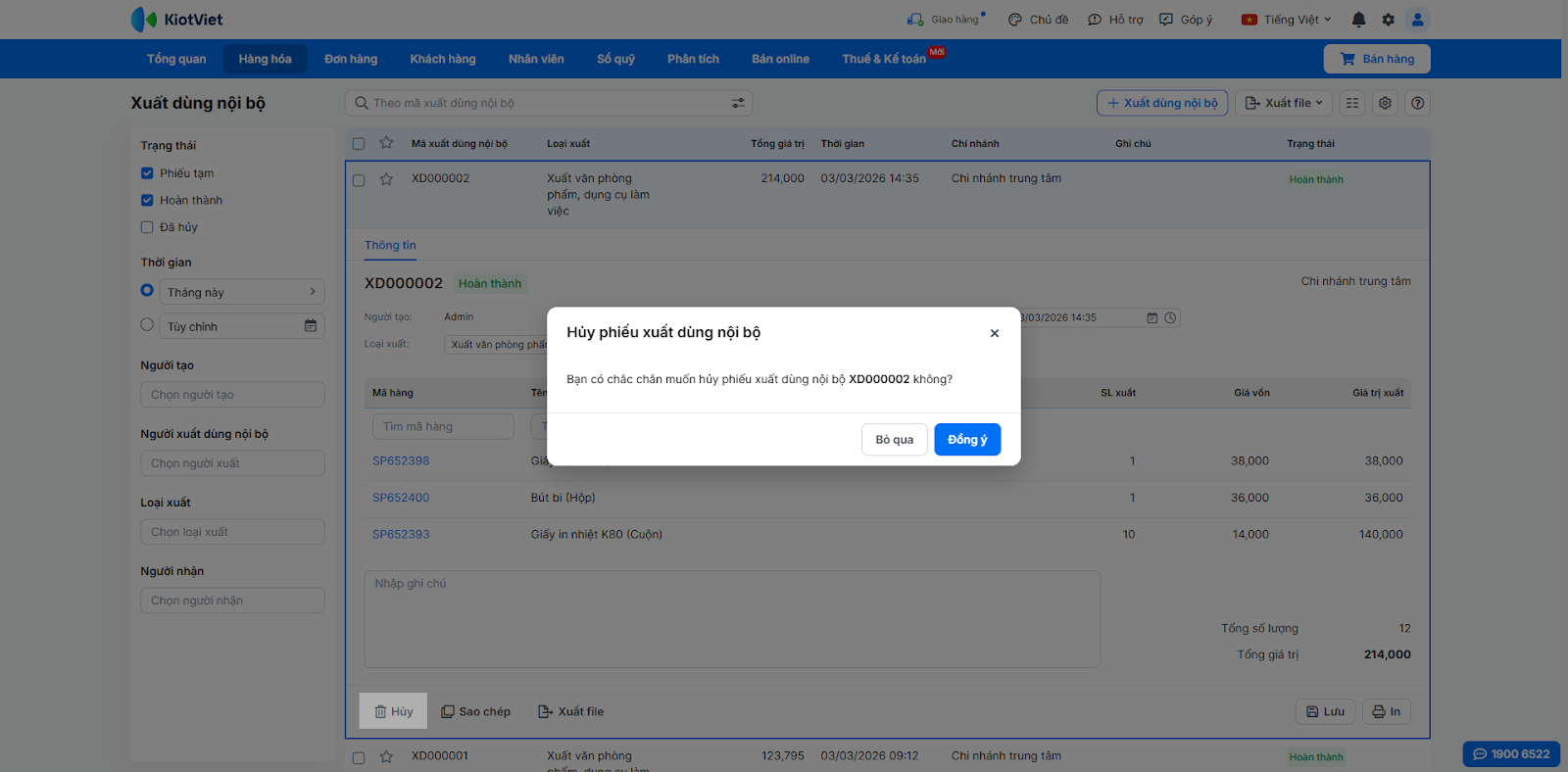Open Sổ quỹ menu
The image size is (1568, 772).
click(x=615, y=59)
